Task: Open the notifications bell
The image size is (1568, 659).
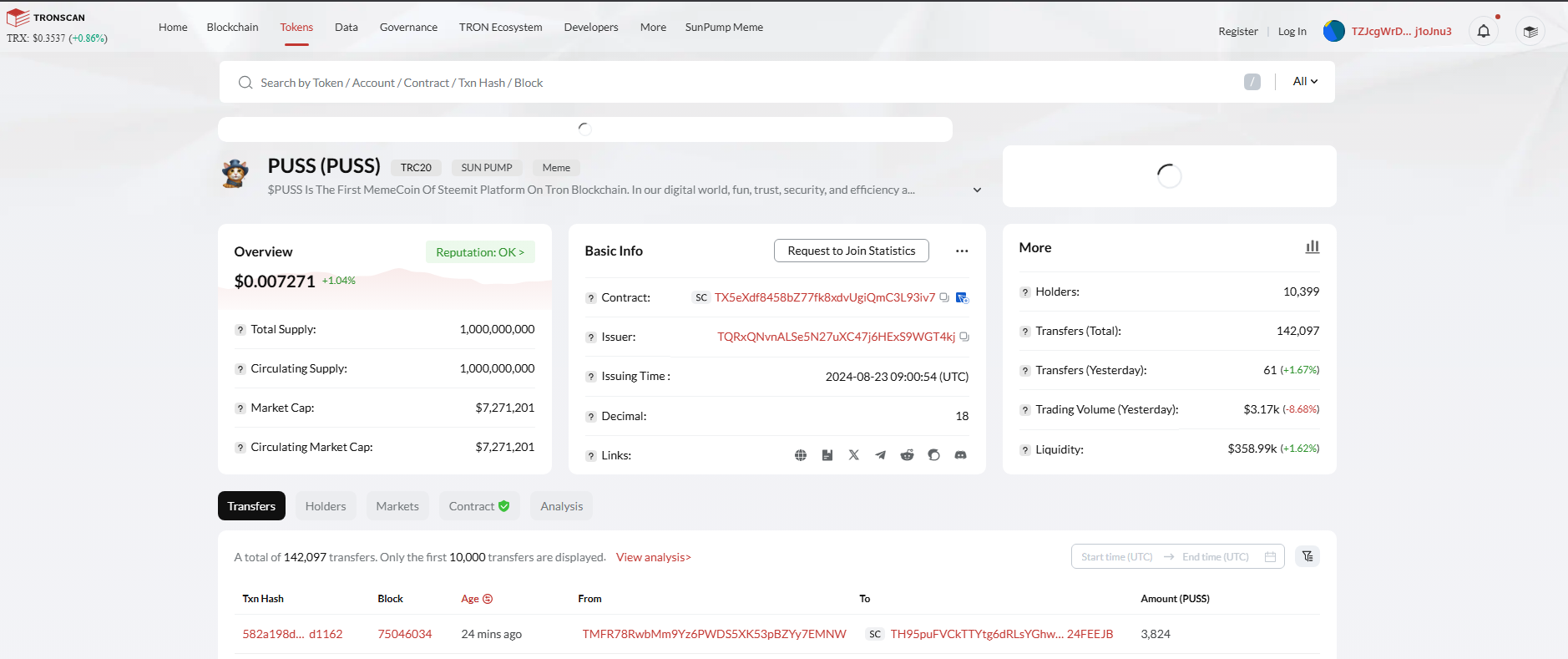Action: coord(1484,31)
